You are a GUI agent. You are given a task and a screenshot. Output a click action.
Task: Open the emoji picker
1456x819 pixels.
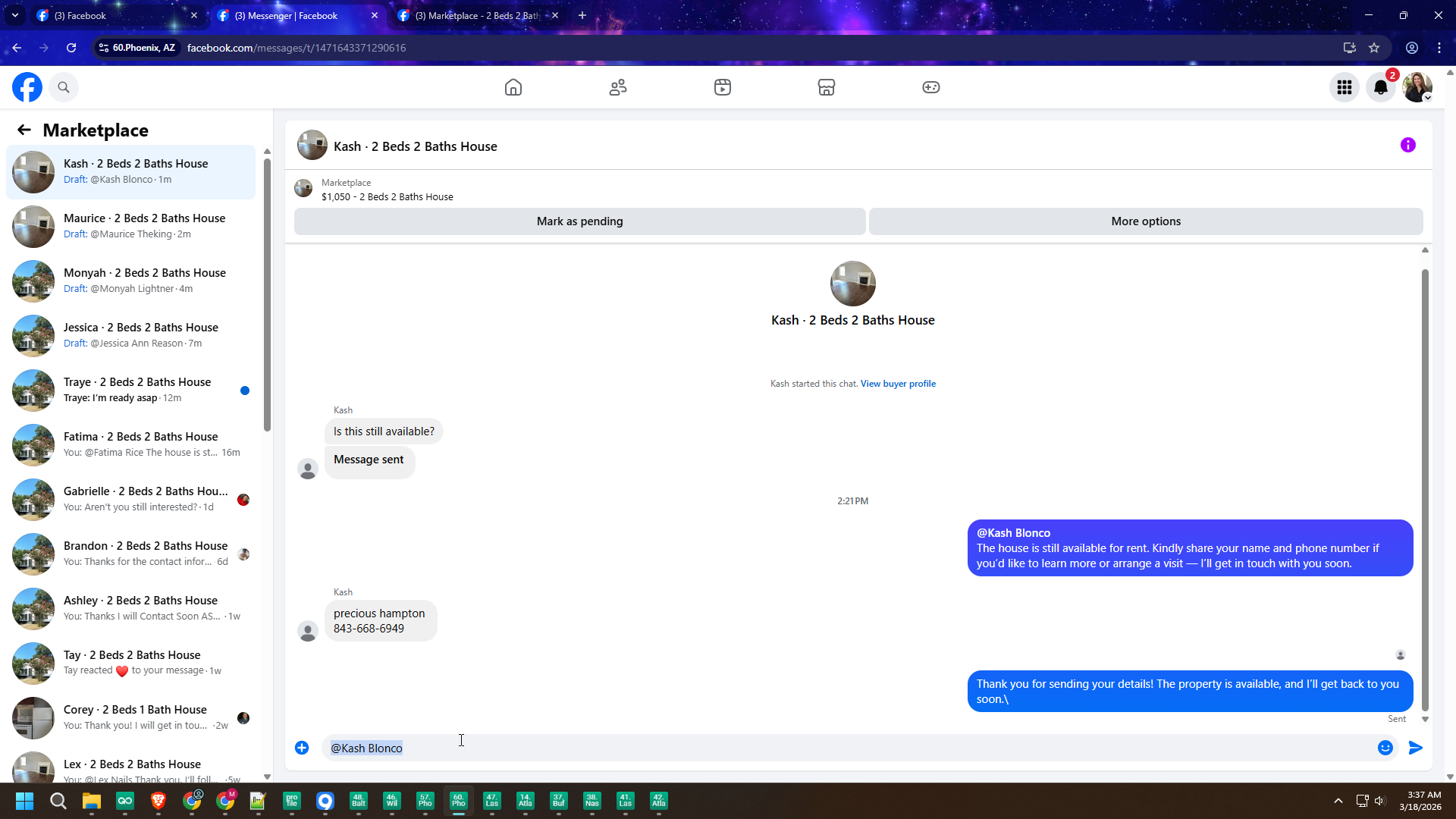point(1385,748)
